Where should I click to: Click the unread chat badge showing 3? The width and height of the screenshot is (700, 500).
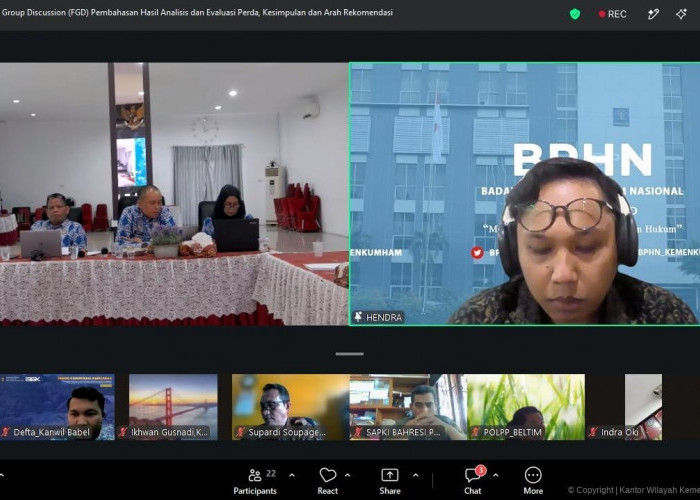[x=481, y=470]
